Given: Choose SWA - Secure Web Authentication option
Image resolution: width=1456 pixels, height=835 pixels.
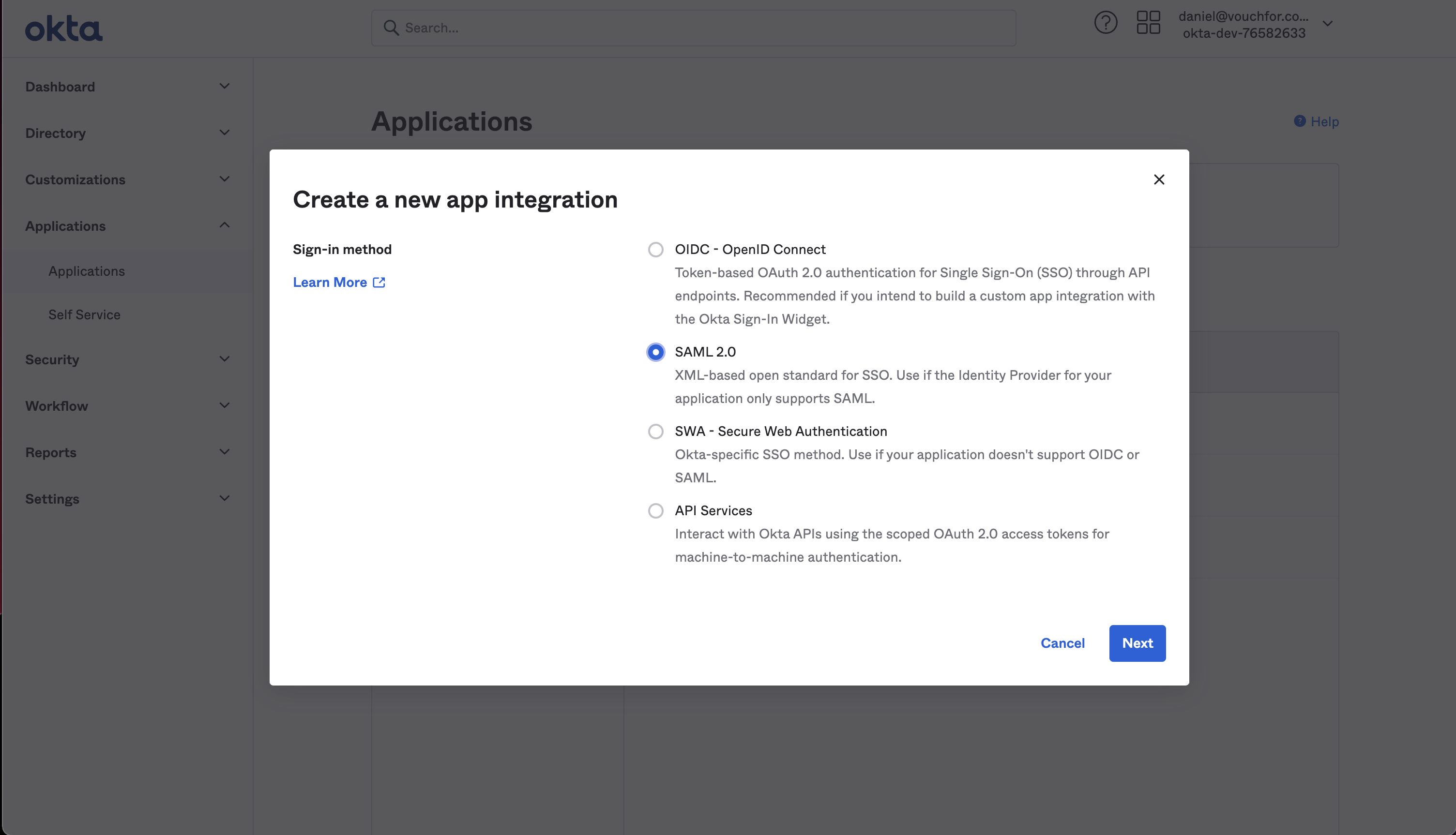Looking at the screenshot, I should [656, 431].
